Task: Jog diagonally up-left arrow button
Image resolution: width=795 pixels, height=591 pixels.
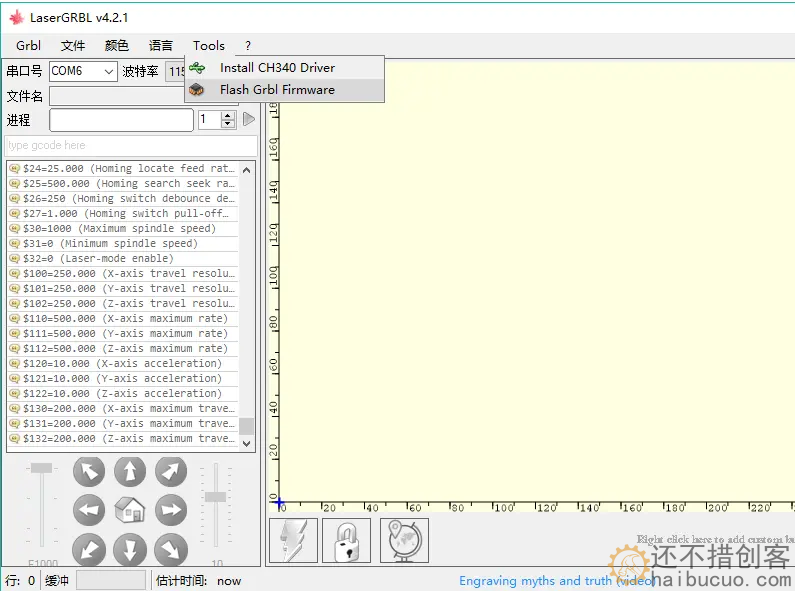Action: point(89,471)
